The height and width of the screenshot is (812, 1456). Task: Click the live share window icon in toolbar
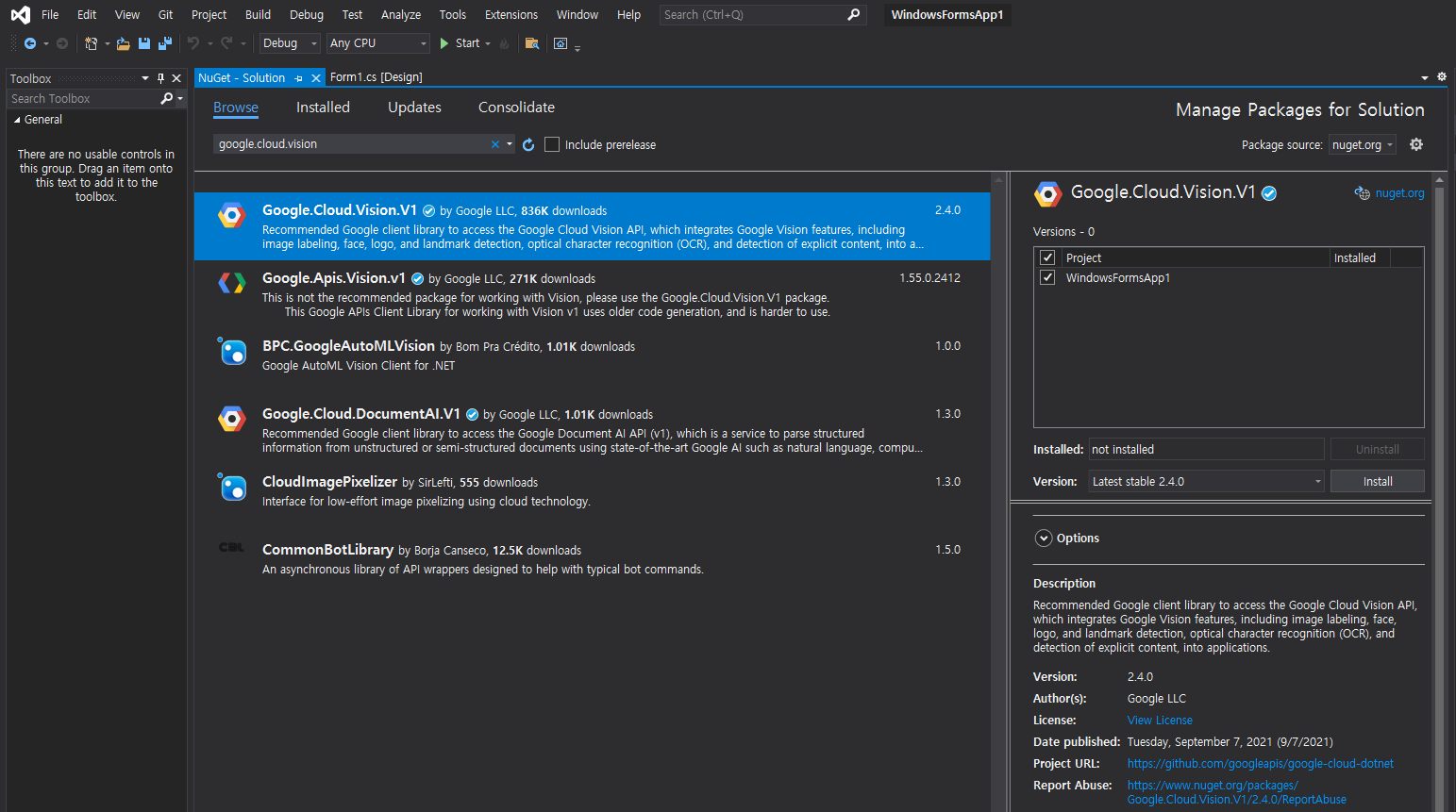point(561,43)
